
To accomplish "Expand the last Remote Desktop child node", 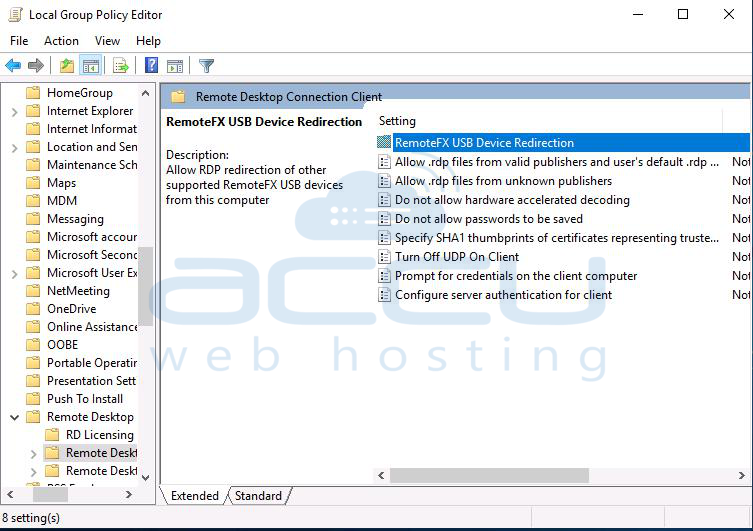I will click(33, 471).
